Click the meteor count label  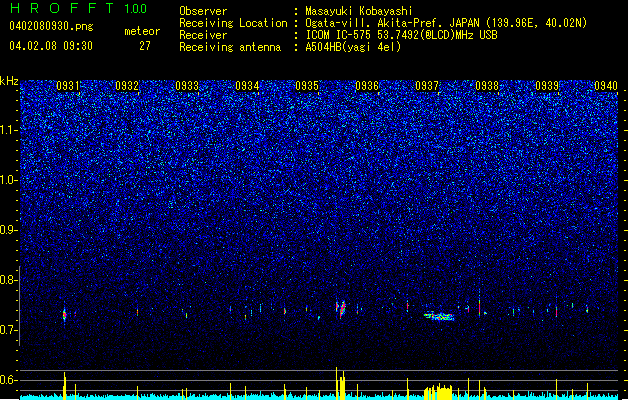pos(142,31)
